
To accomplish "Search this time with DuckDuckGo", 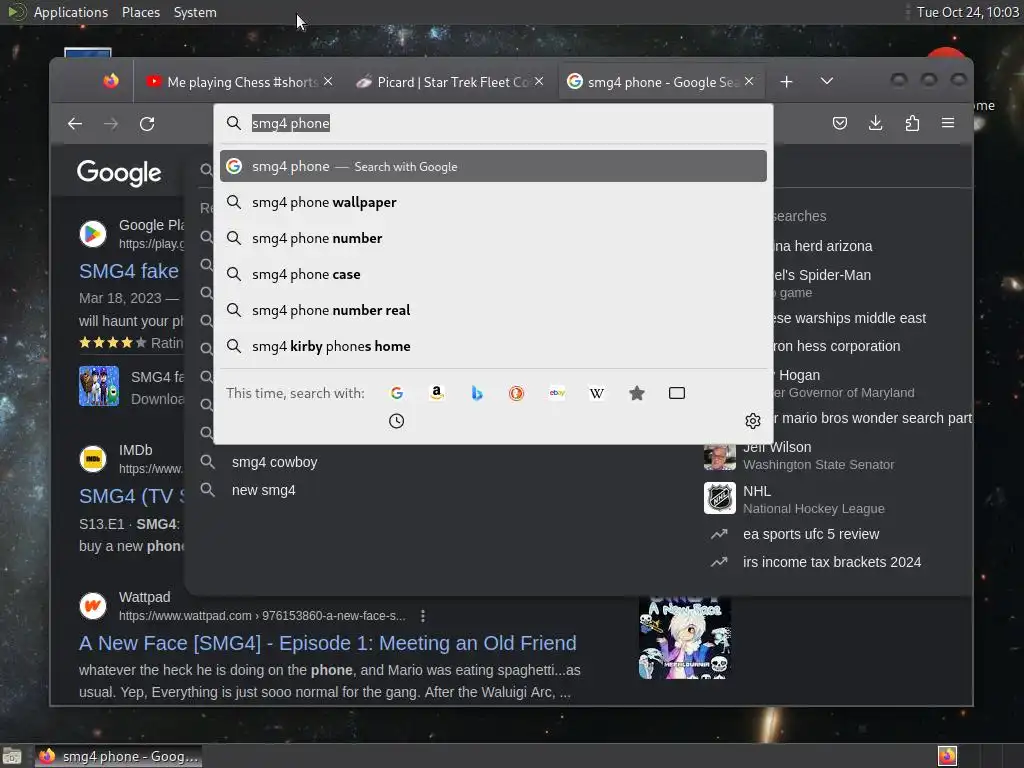I will point(517,393).
